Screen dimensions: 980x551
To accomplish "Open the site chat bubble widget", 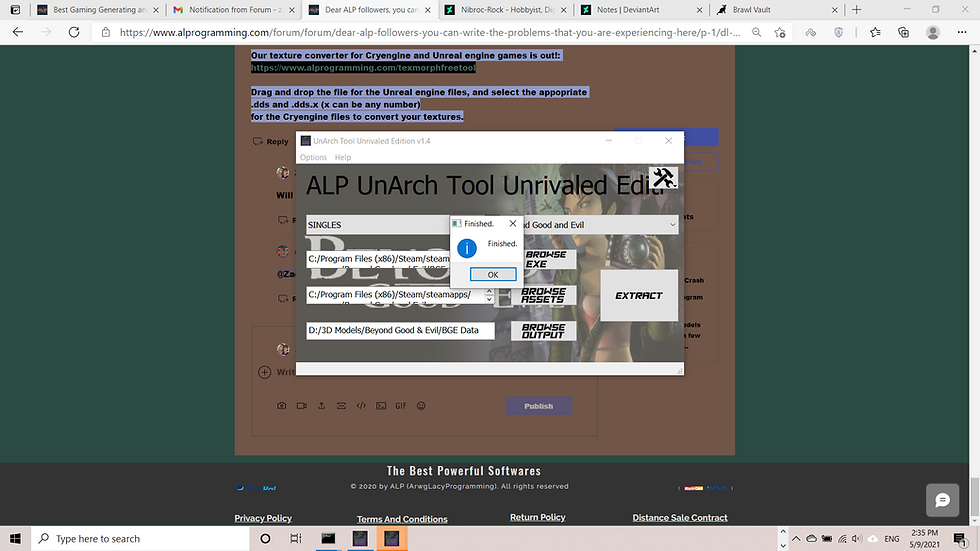I will 942,500.
